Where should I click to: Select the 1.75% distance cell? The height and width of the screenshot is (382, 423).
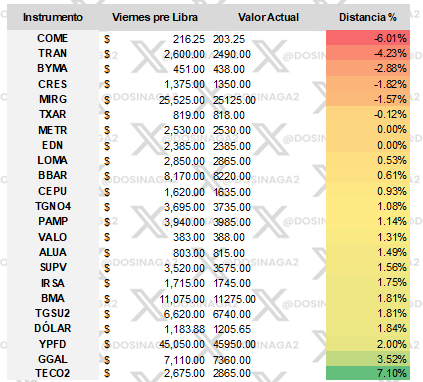tap(368, 283)
